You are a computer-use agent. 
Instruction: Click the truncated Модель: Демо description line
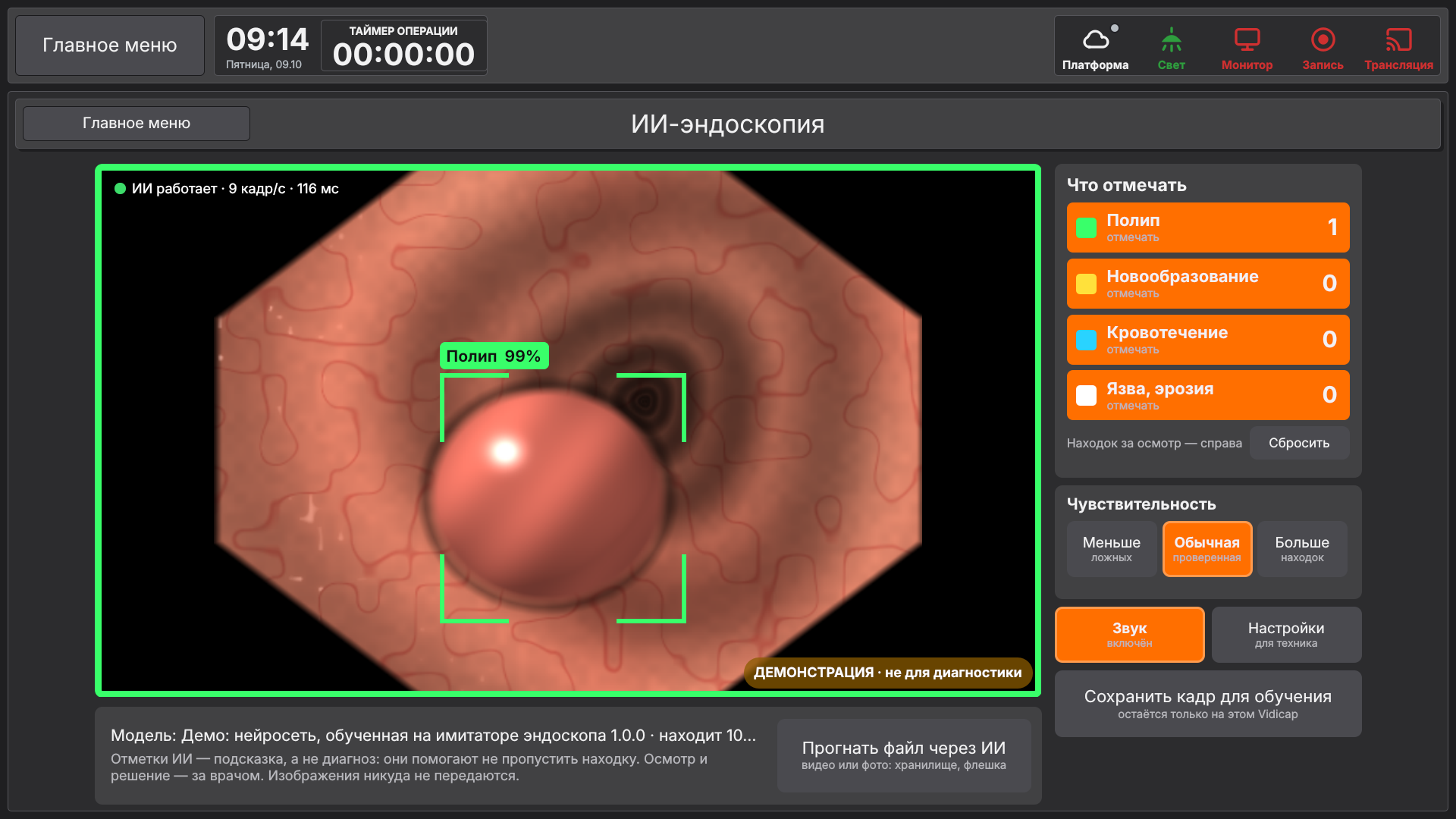click(x=433, y=736)
